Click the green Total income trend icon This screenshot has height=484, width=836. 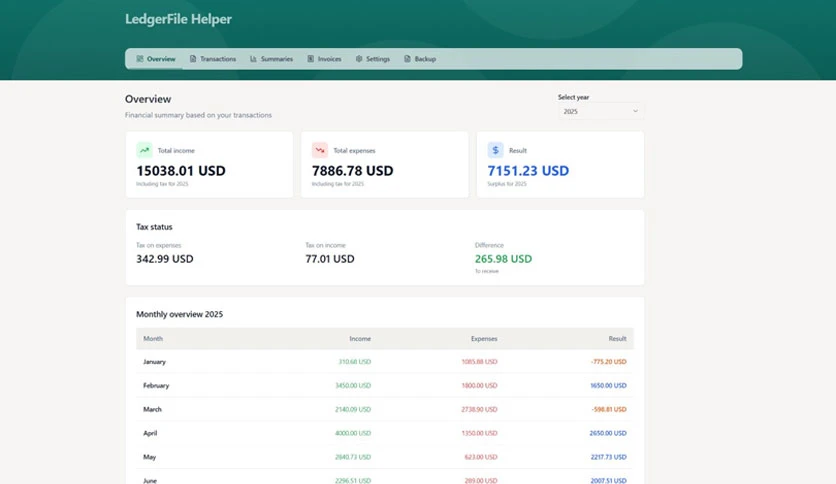[x=144, y=150]
